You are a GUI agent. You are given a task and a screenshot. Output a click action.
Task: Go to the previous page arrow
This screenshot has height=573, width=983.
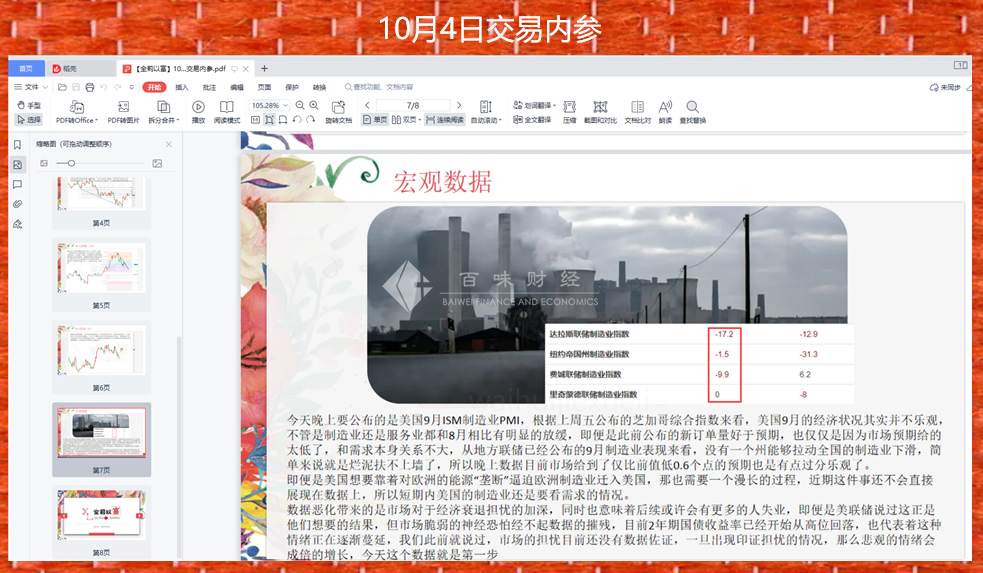click(x=367, y=105)
